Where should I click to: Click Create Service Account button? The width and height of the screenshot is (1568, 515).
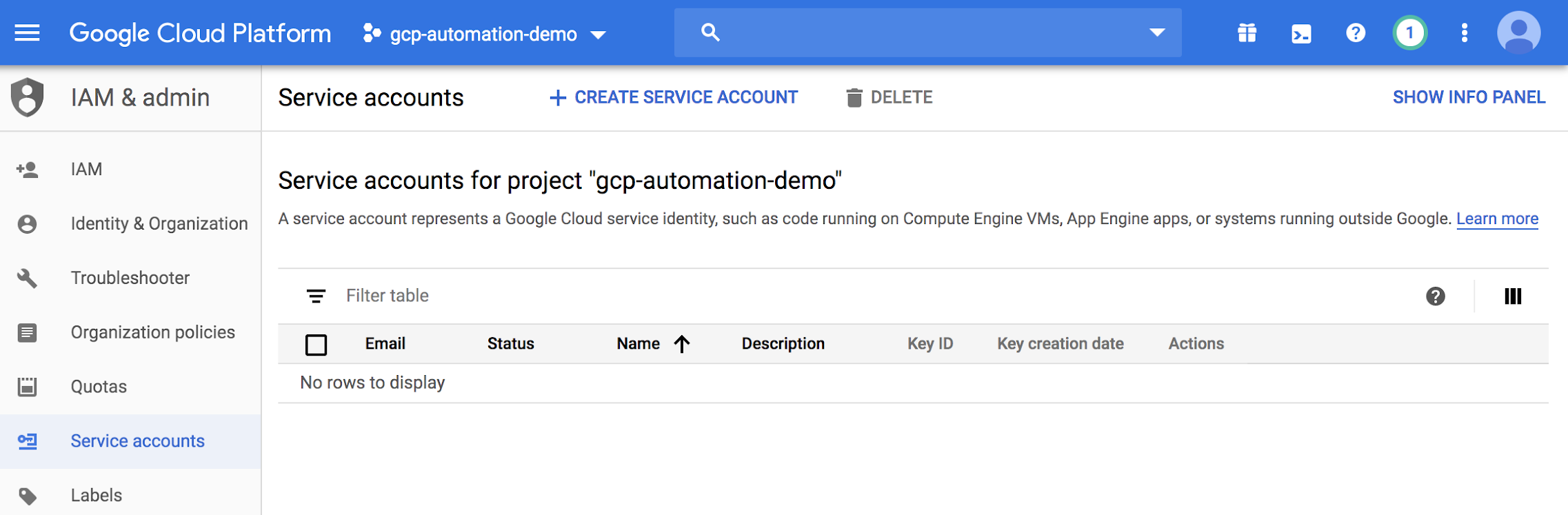674,97
